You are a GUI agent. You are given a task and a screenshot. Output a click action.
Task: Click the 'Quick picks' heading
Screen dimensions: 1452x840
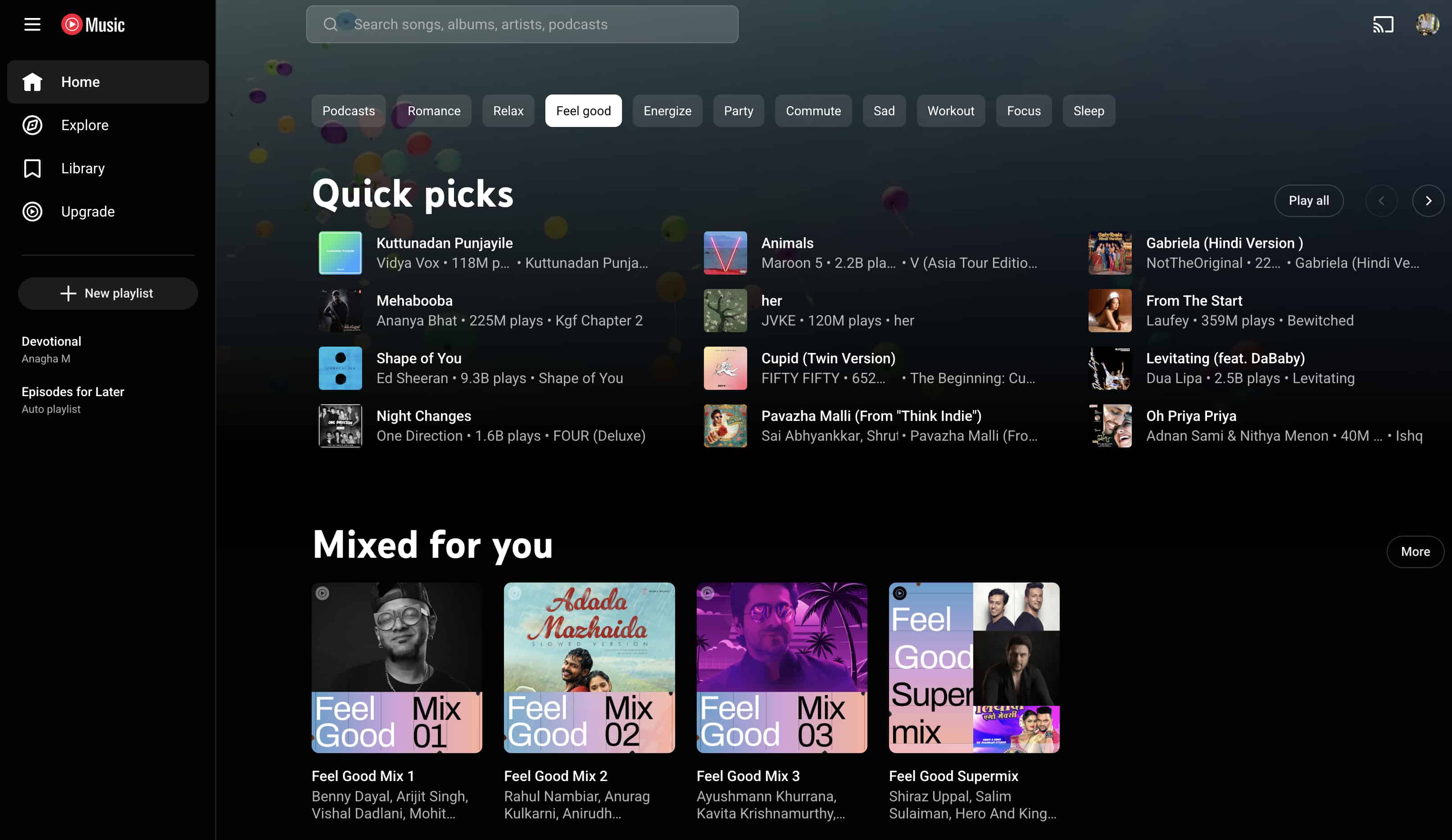413,194
